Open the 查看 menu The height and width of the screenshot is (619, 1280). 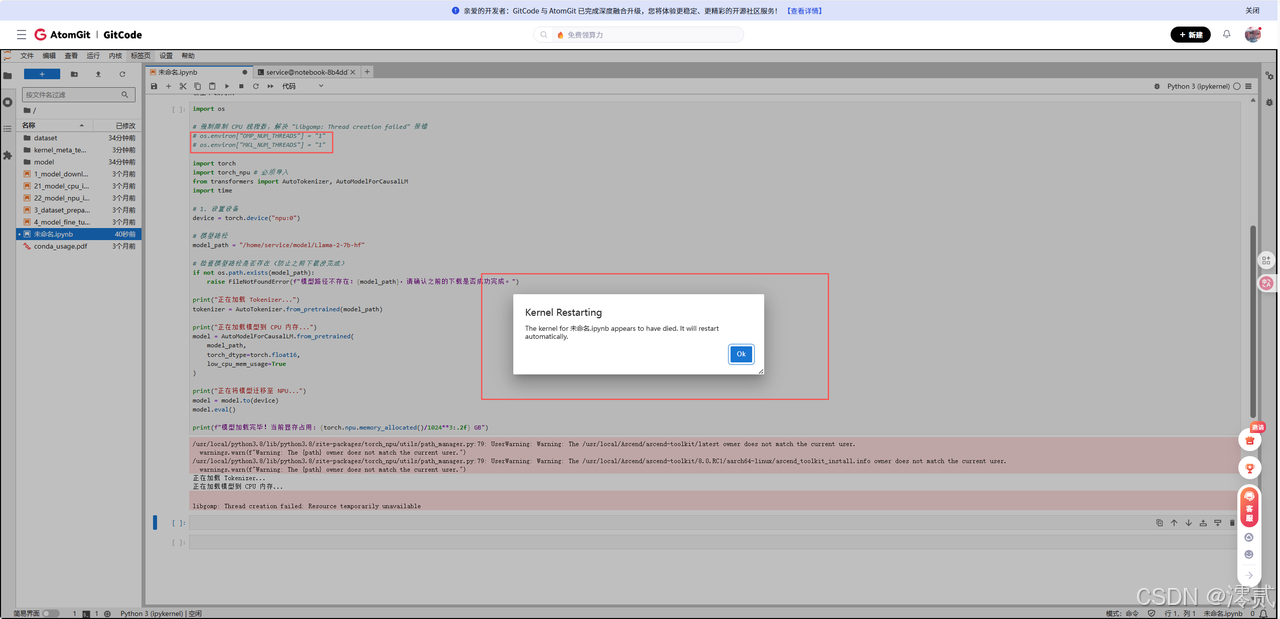(71, 56)
